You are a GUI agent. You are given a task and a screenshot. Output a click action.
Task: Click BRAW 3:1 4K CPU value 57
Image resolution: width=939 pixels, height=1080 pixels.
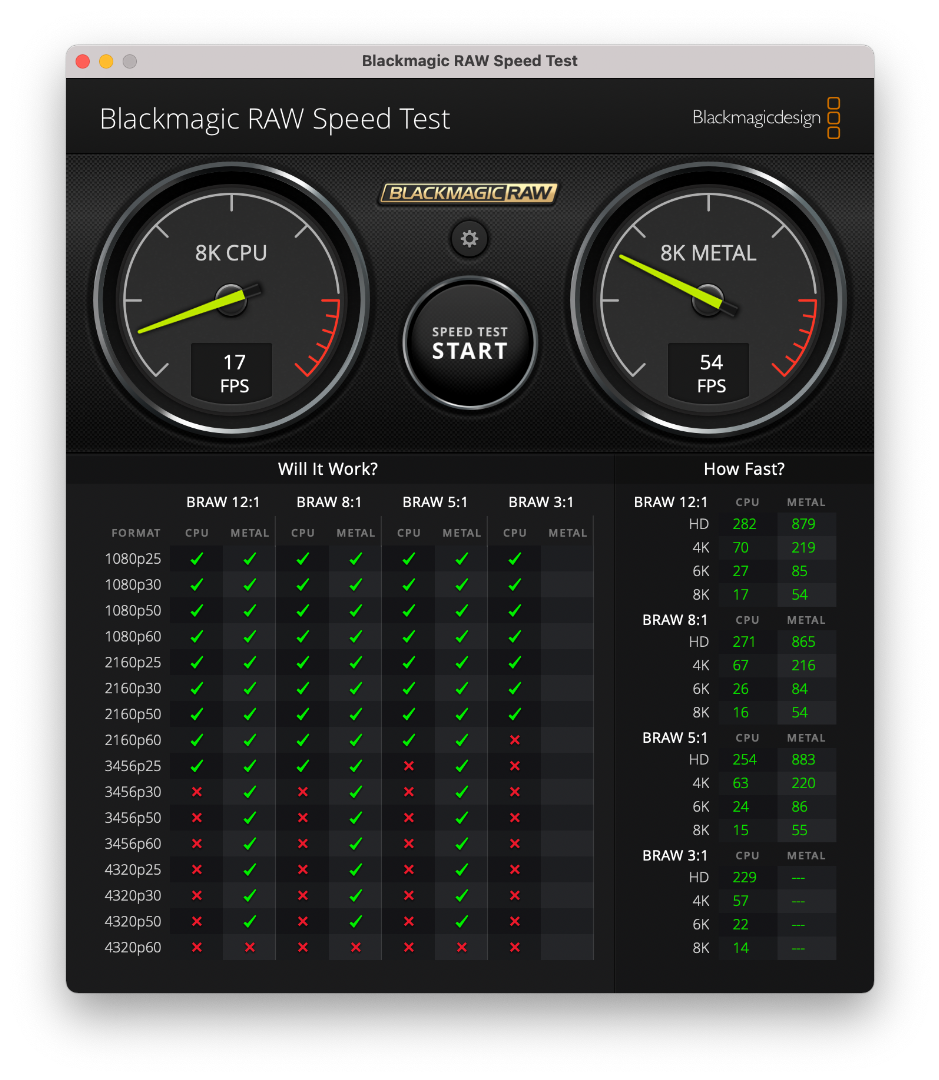click(x=741, y=901)
